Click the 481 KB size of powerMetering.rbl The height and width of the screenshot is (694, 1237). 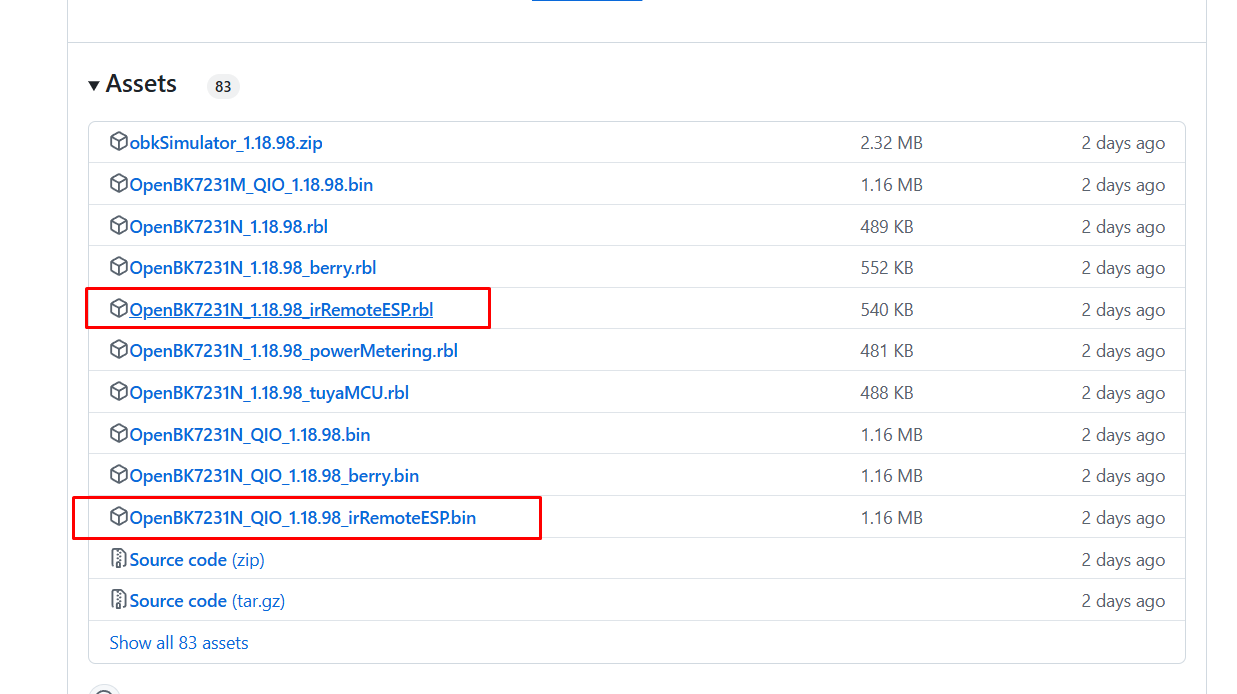pyautogui.click(x=887, y=351)
